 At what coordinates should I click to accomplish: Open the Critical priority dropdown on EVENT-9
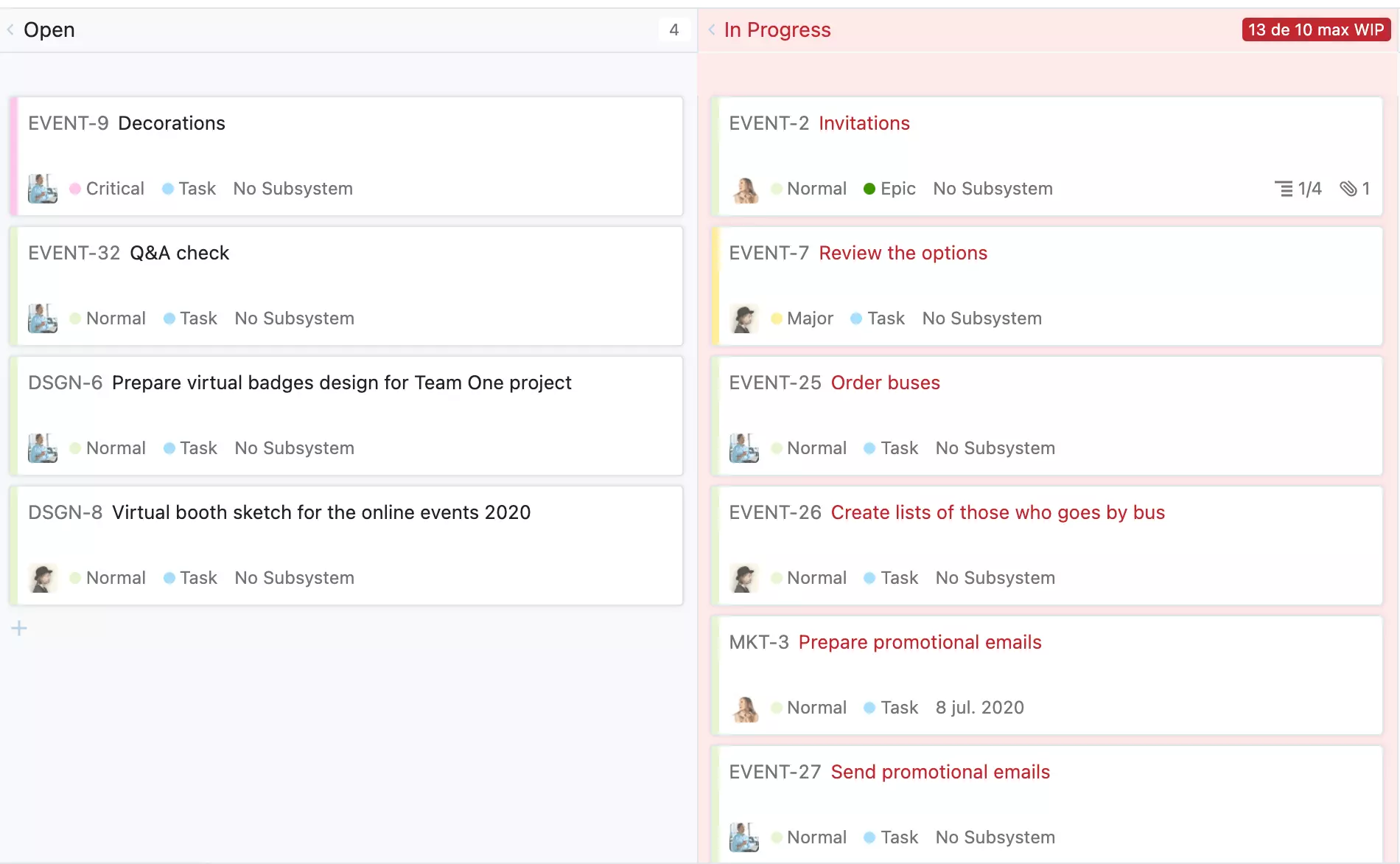point(114,189)
